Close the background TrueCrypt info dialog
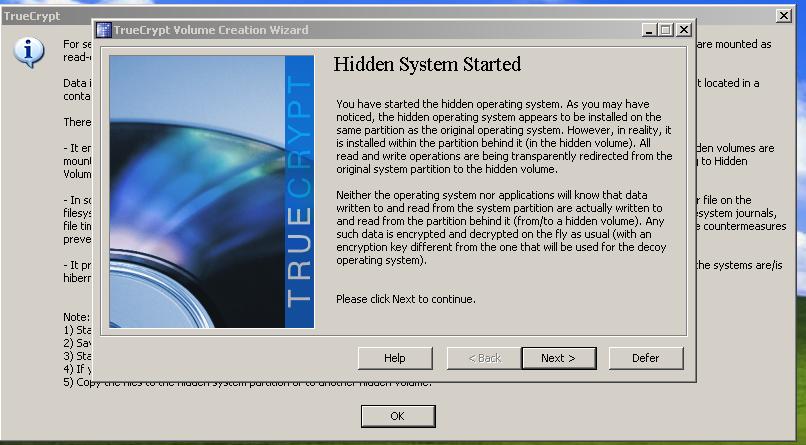Viewport: 806px width, 445px height. click(784, 16)
